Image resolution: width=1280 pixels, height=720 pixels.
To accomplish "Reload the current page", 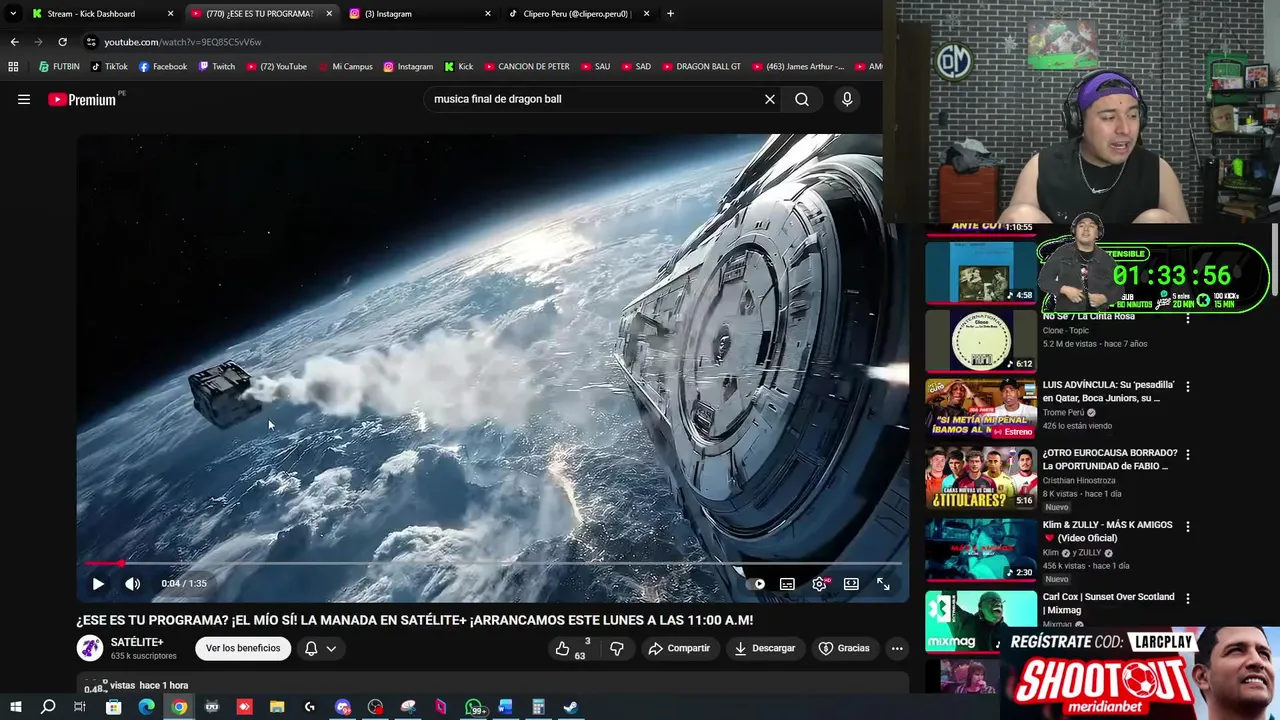I will 62,42.
